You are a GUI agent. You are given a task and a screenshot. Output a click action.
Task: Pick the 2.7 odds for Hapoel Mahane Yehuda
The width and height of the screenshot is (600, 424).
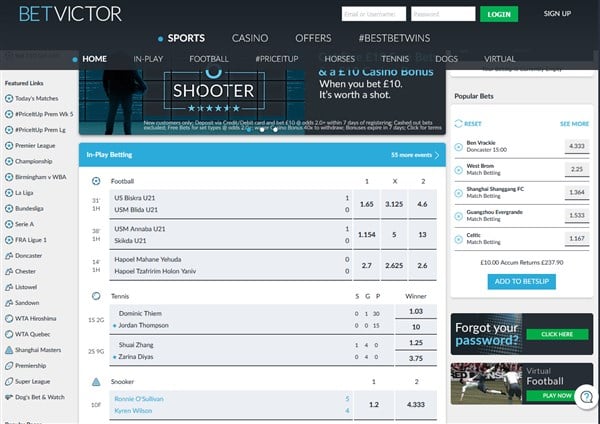[367, 265]
